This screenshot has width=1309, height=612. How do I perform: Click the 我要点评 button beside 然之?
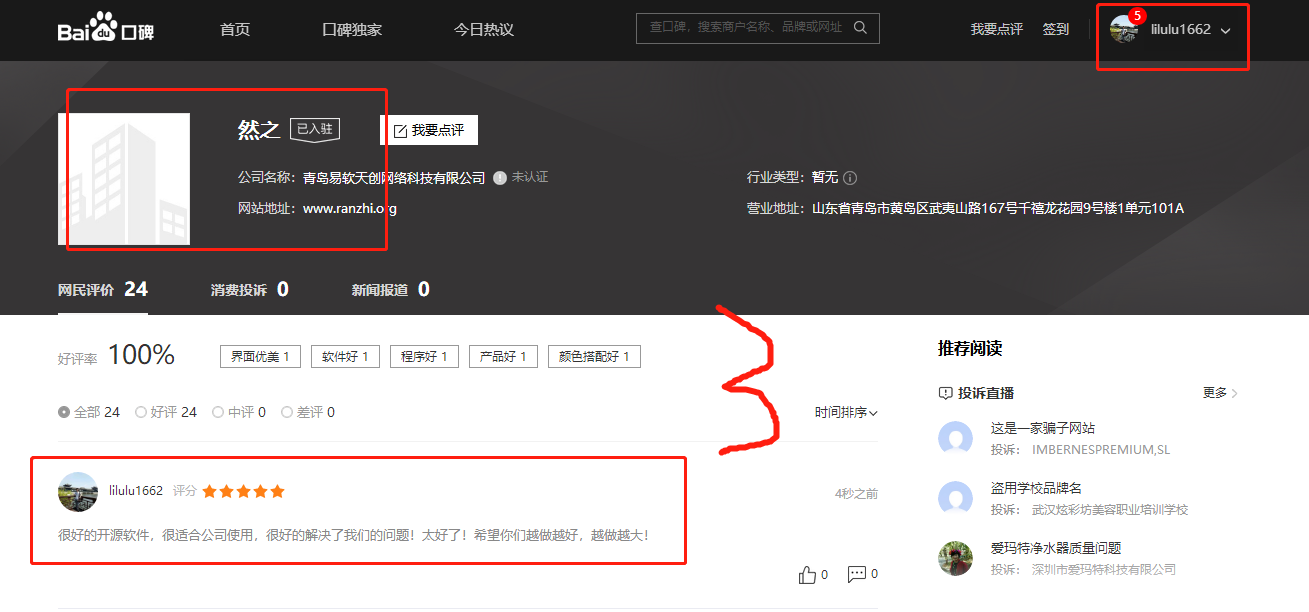click(429, 130)
